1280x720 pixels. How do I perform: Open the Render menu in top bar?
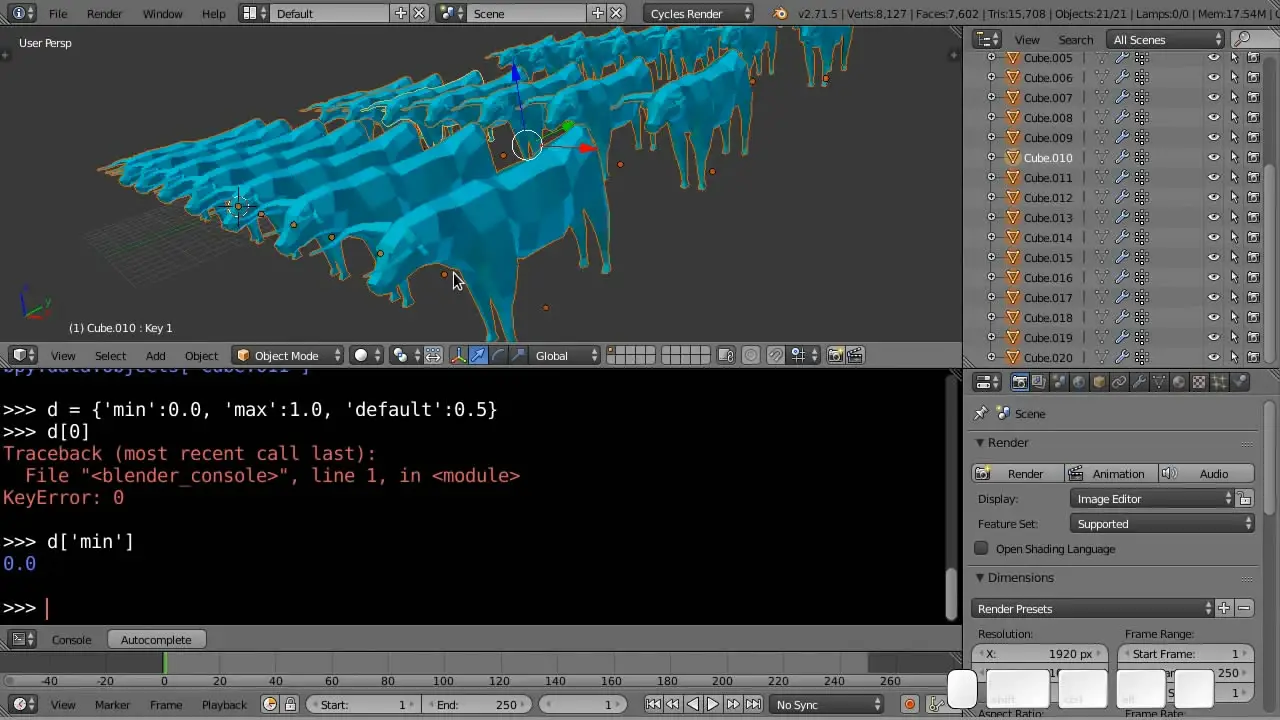pyautogui.click(x=104, y=14)
